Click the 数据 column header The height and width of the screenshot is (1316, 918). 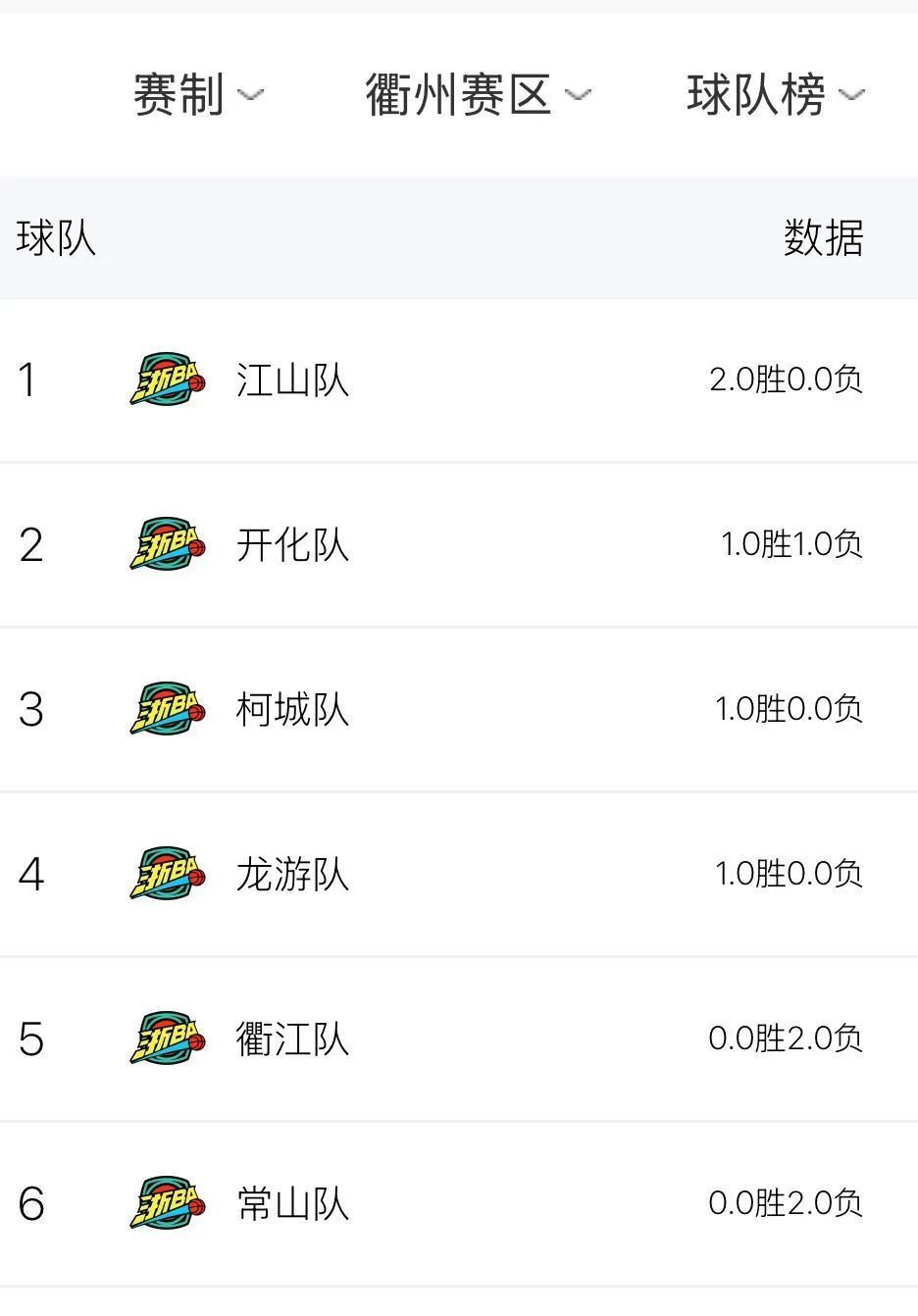(x=824, y=238)
